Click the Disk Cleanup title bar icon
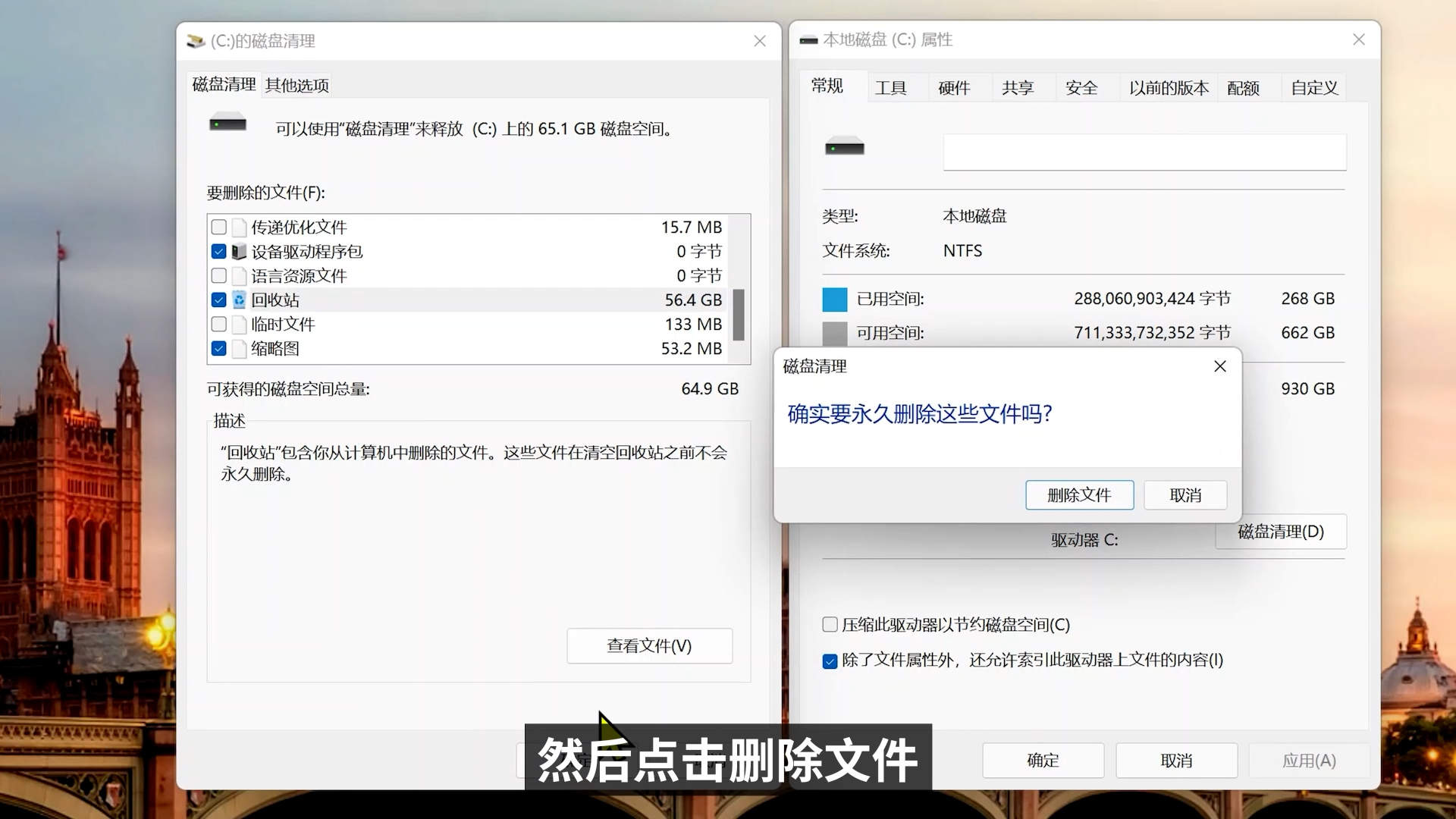This screenshot has width=1456, height=819. (x=196, y=41)
